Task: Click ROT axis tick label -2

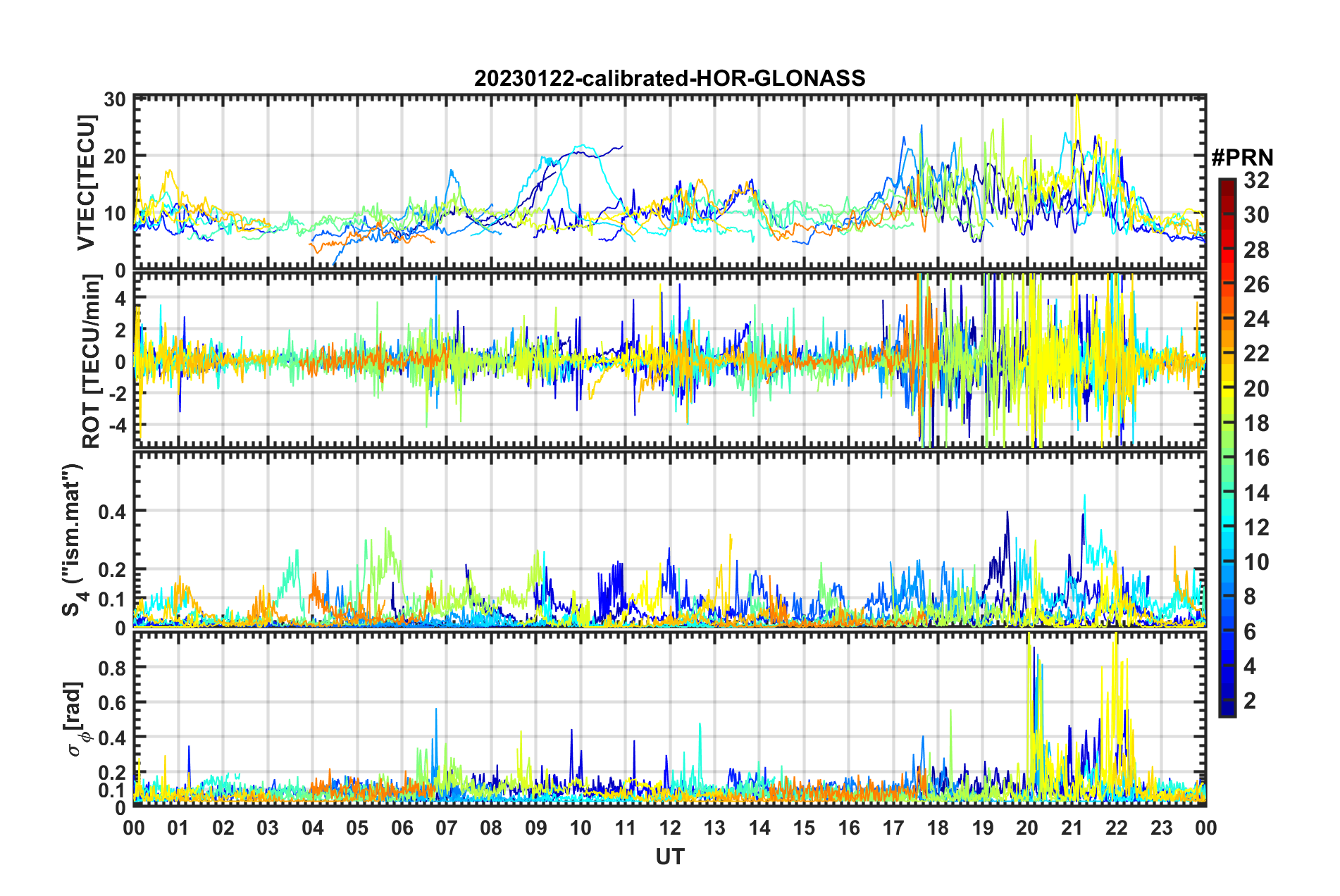Action: pyautogui.click(x=118, y=394)
